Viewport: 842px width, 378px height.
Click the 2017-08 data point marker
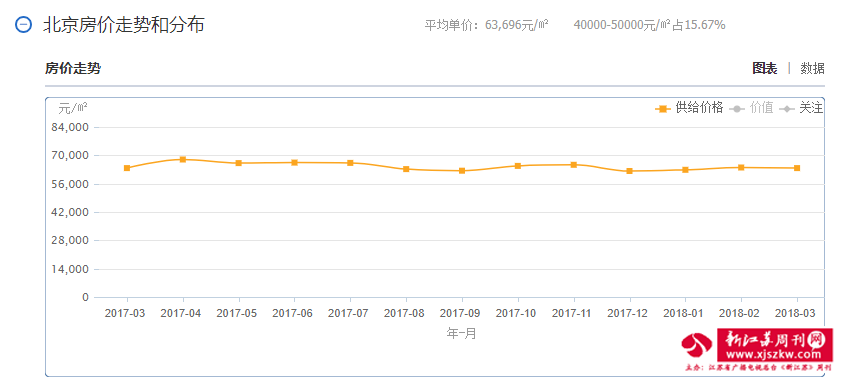point(407,169)
